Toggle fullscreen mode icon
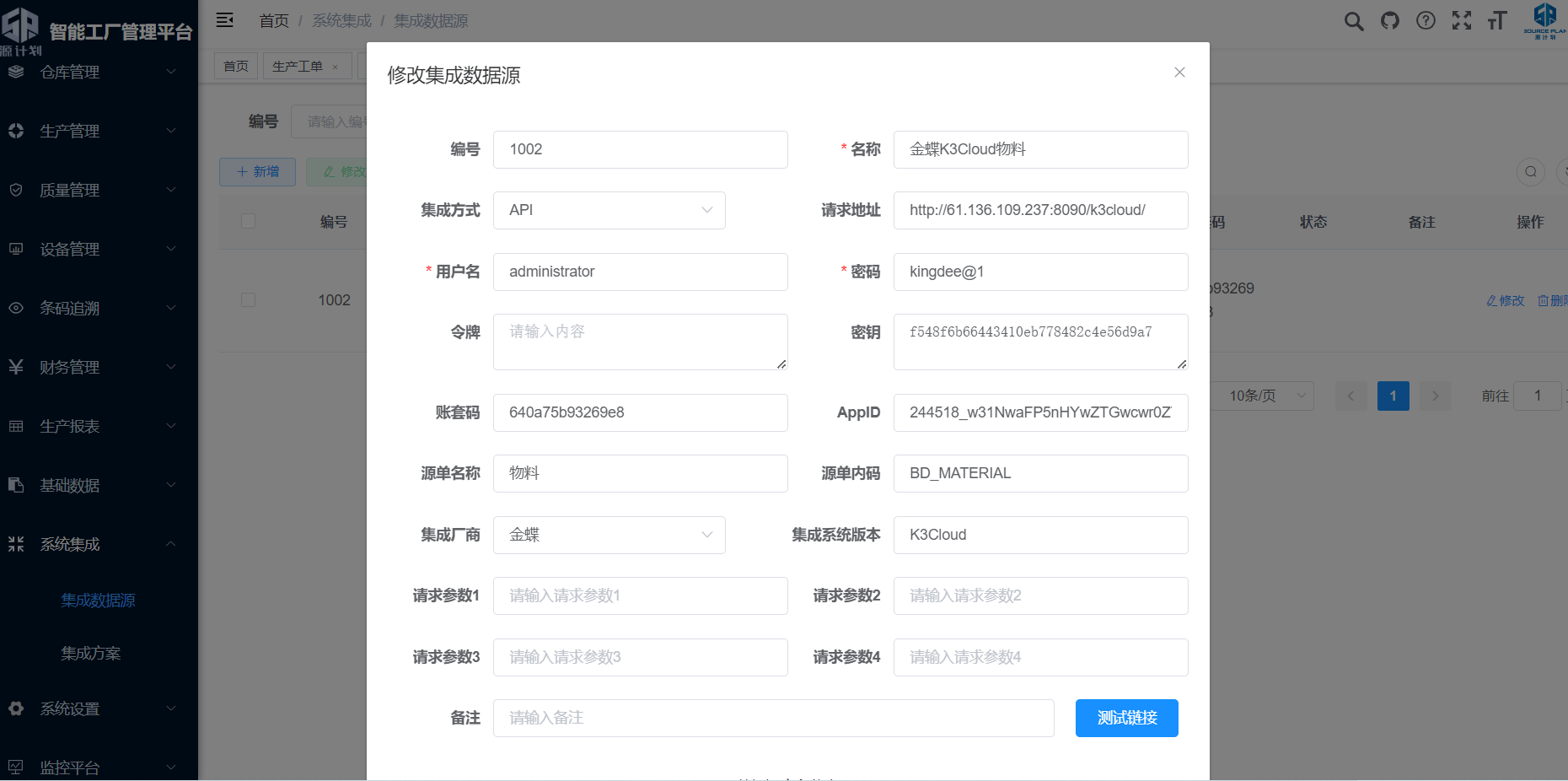 (1462, 21)
